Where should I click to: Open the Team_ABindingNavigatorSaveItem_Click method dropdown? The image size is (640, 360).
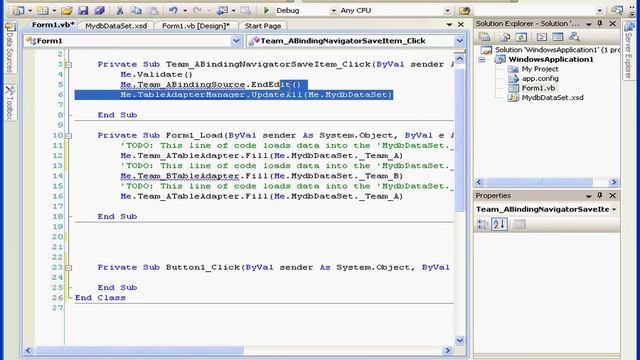460,41
